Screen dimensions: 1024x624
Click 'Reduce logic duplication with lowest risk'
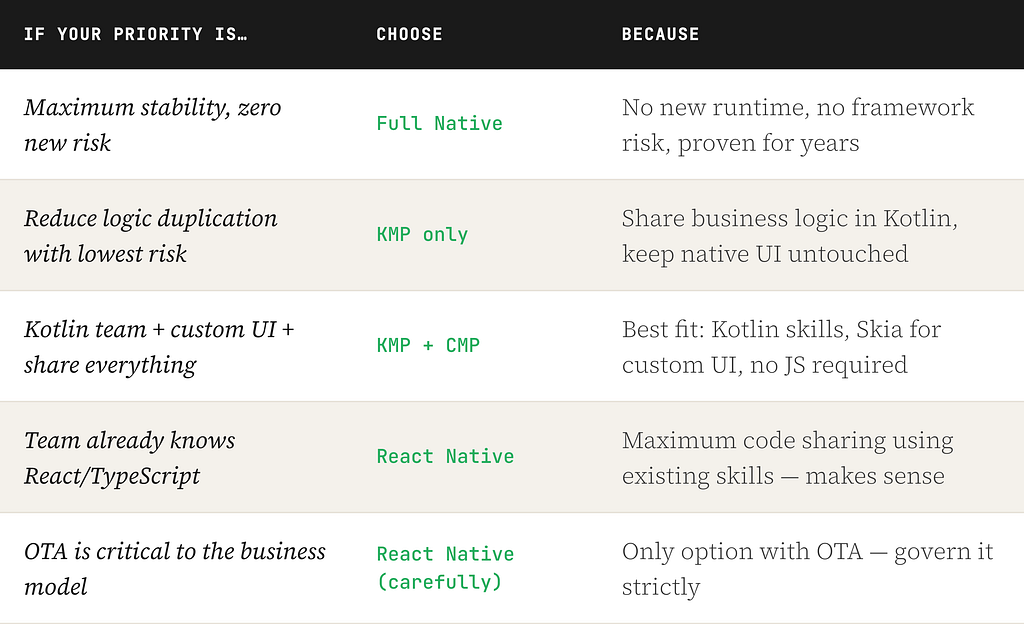click(151, 236)
